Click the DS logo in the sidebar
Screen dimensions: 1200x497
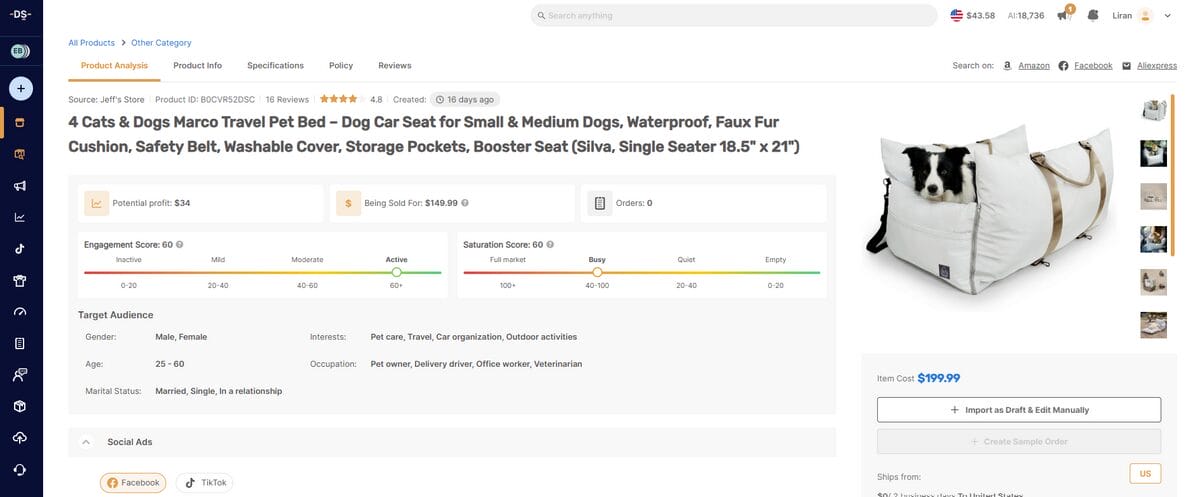pyautogui.click(x=20, y=15)
